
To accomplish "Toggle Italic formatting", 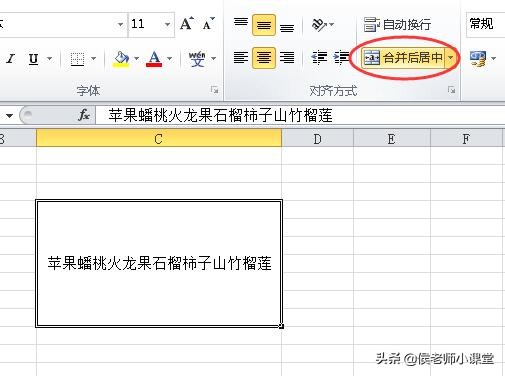I will coord(11,59).
